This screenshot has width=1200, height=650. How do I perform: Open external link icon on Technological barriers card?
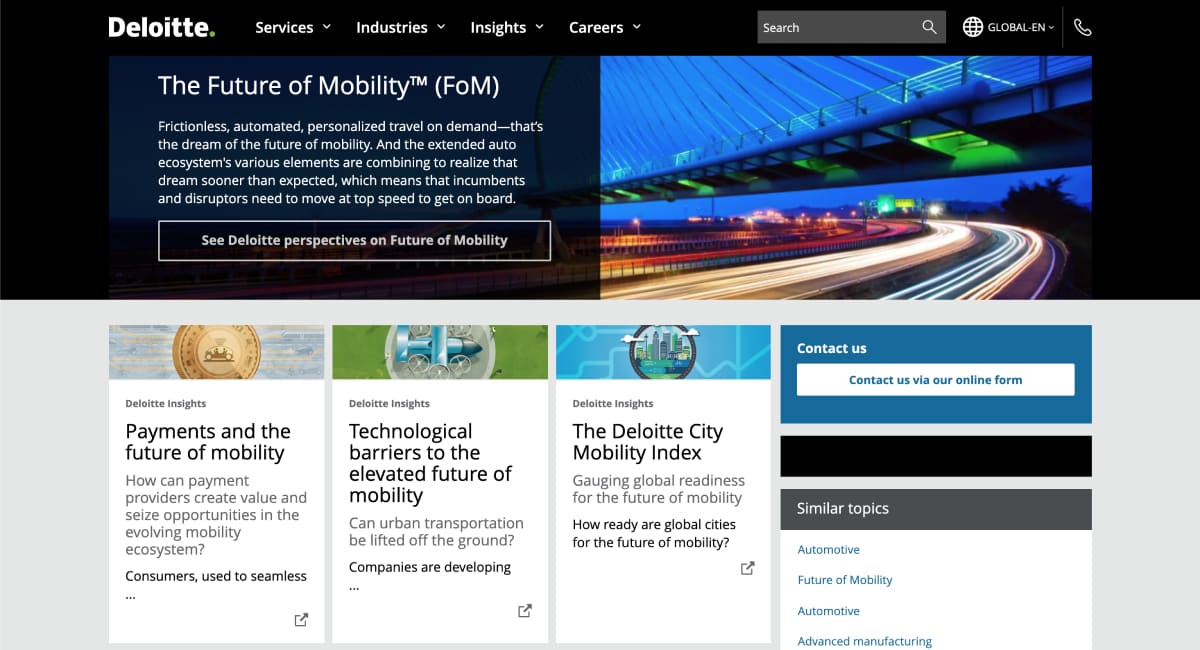(x=525, y=611)
